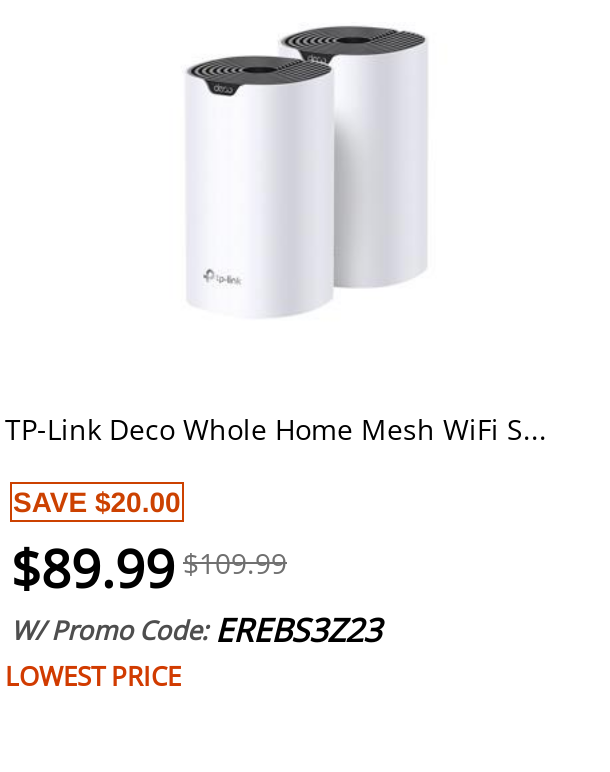Image resolution: width=610 pixels, height=772 pixels.
Task: Click the deco label on the front unit's top
Action: [223, 89]
